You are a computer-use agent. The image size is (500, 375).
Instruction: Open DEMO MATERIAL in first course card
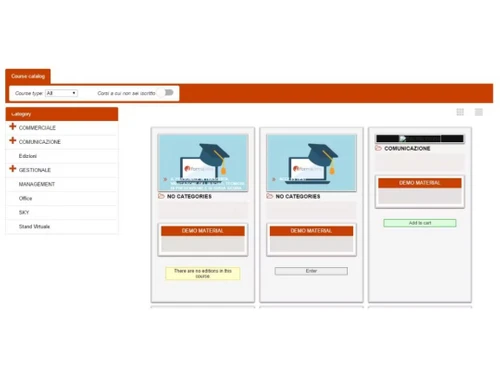203,231
